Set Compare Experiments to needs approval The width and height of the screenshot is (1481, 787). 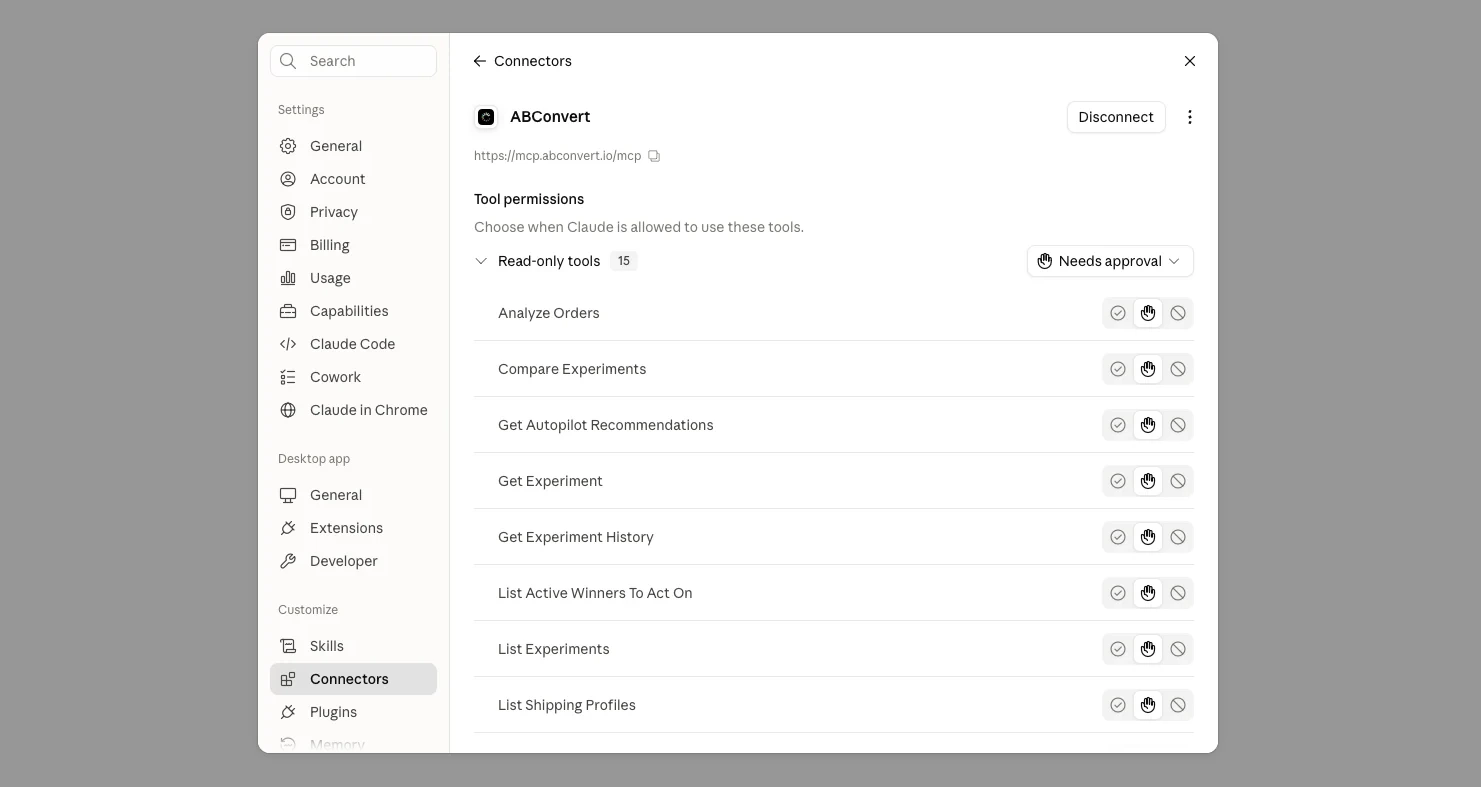click(x=1148, y=369)
